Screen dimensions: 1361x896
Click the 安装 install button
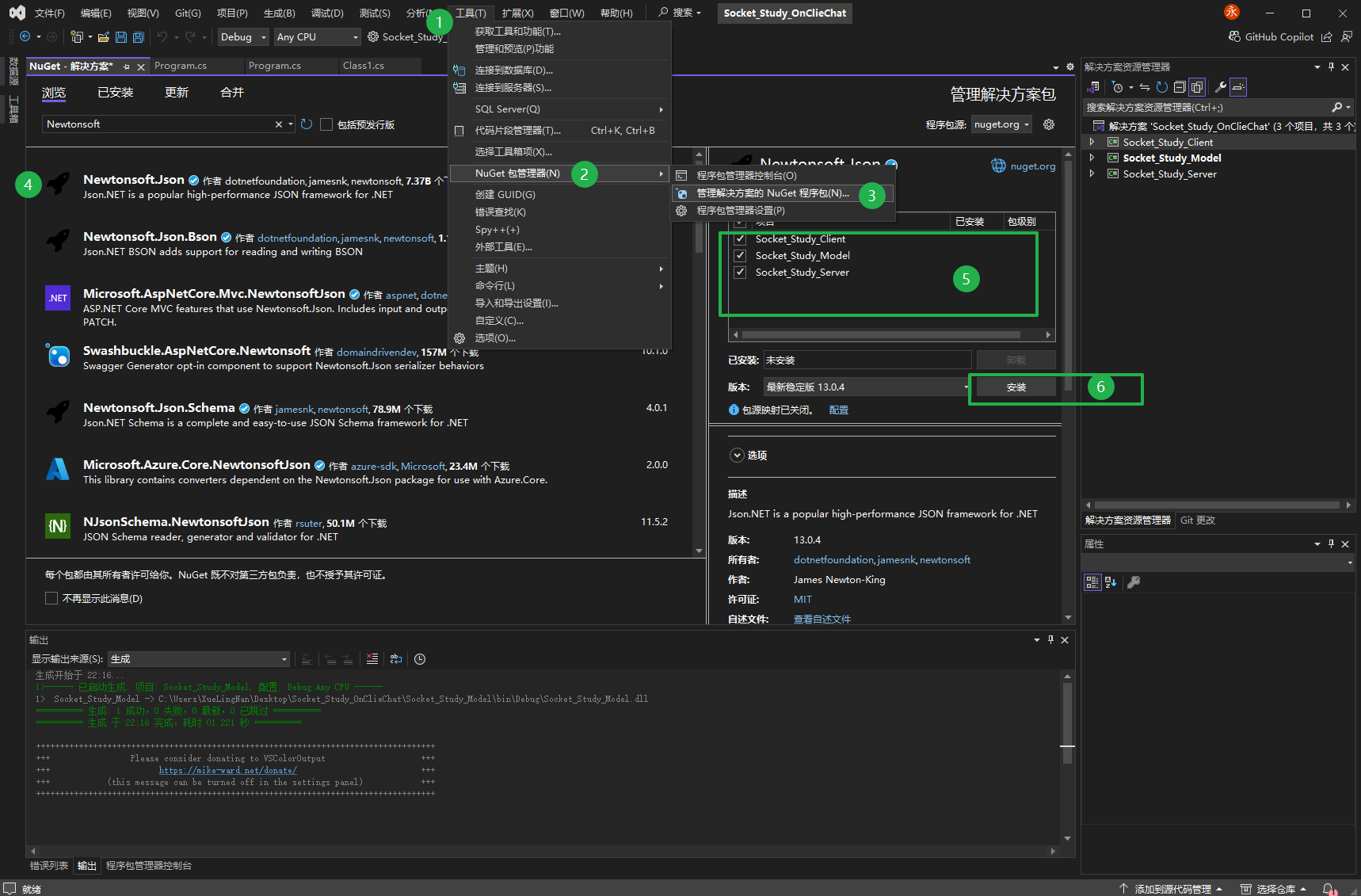tap(1016, 387)
